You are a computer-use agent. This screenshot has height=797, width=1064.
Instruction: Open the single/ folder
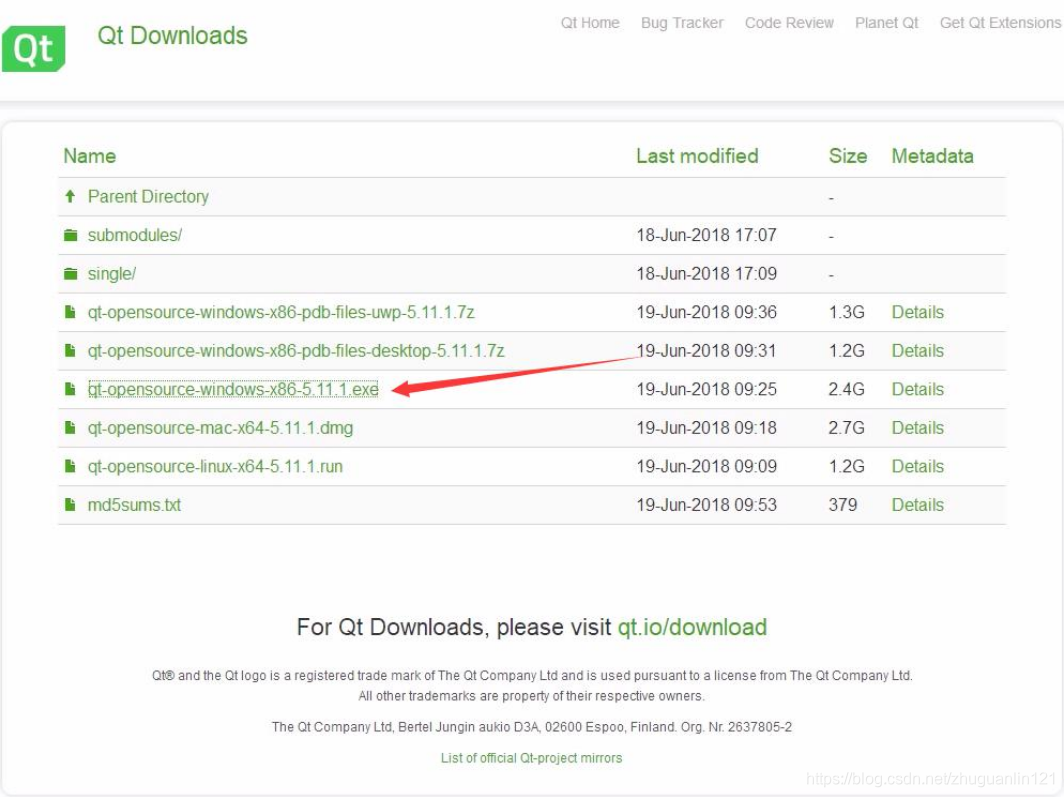click(111, 274)
